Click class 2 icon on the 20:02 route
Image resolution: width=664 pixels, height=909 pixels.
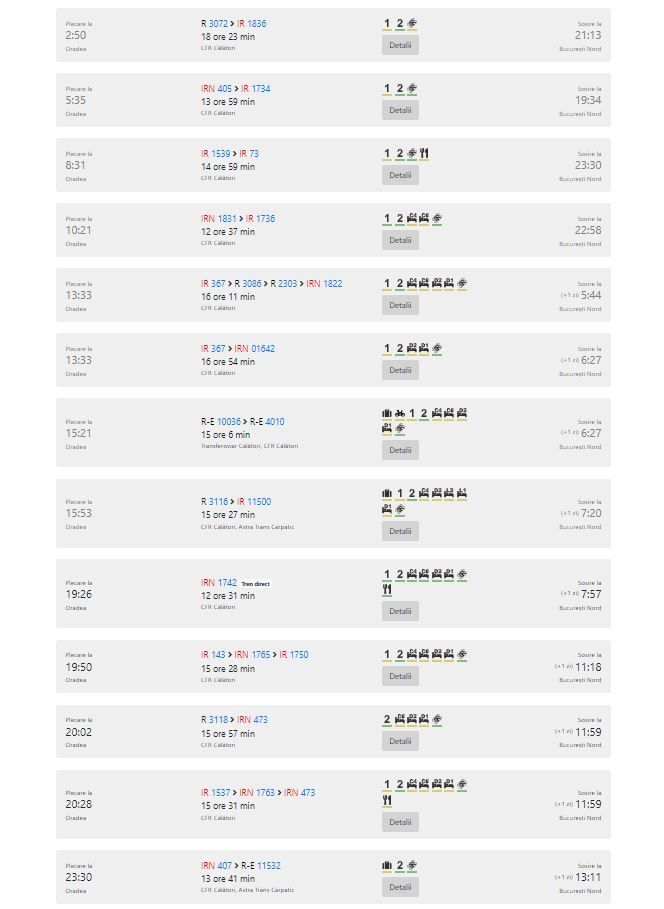tap(387, 719)
